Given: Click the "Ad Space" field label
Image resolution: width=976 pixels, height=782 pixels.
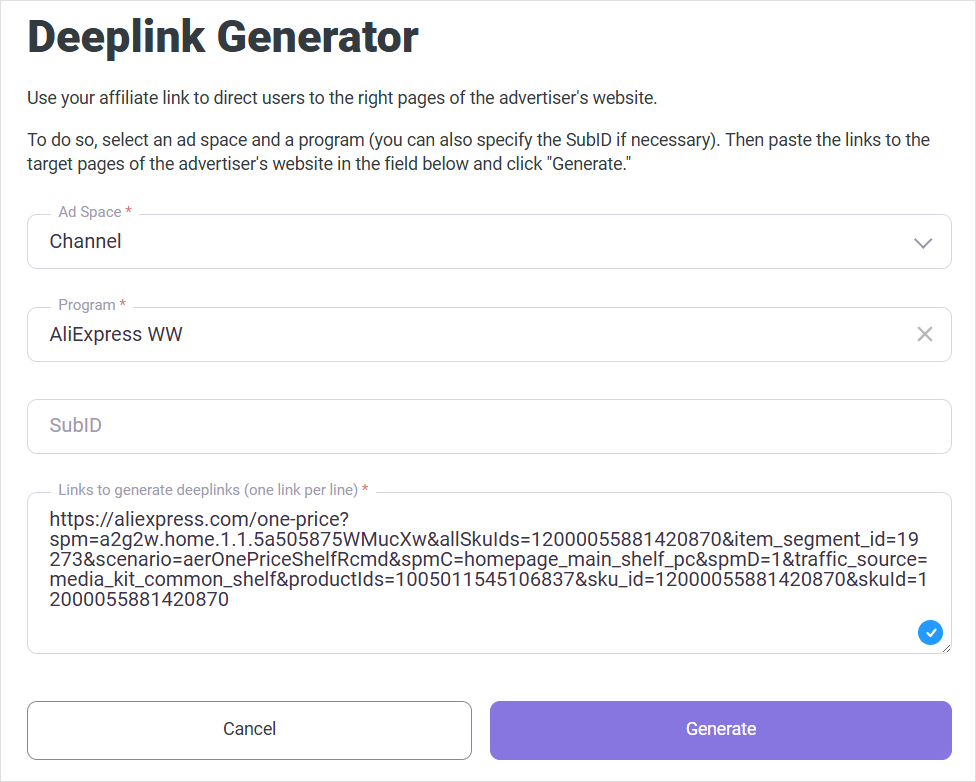Looking at the screenshot, I should click(x=89, y=212).
